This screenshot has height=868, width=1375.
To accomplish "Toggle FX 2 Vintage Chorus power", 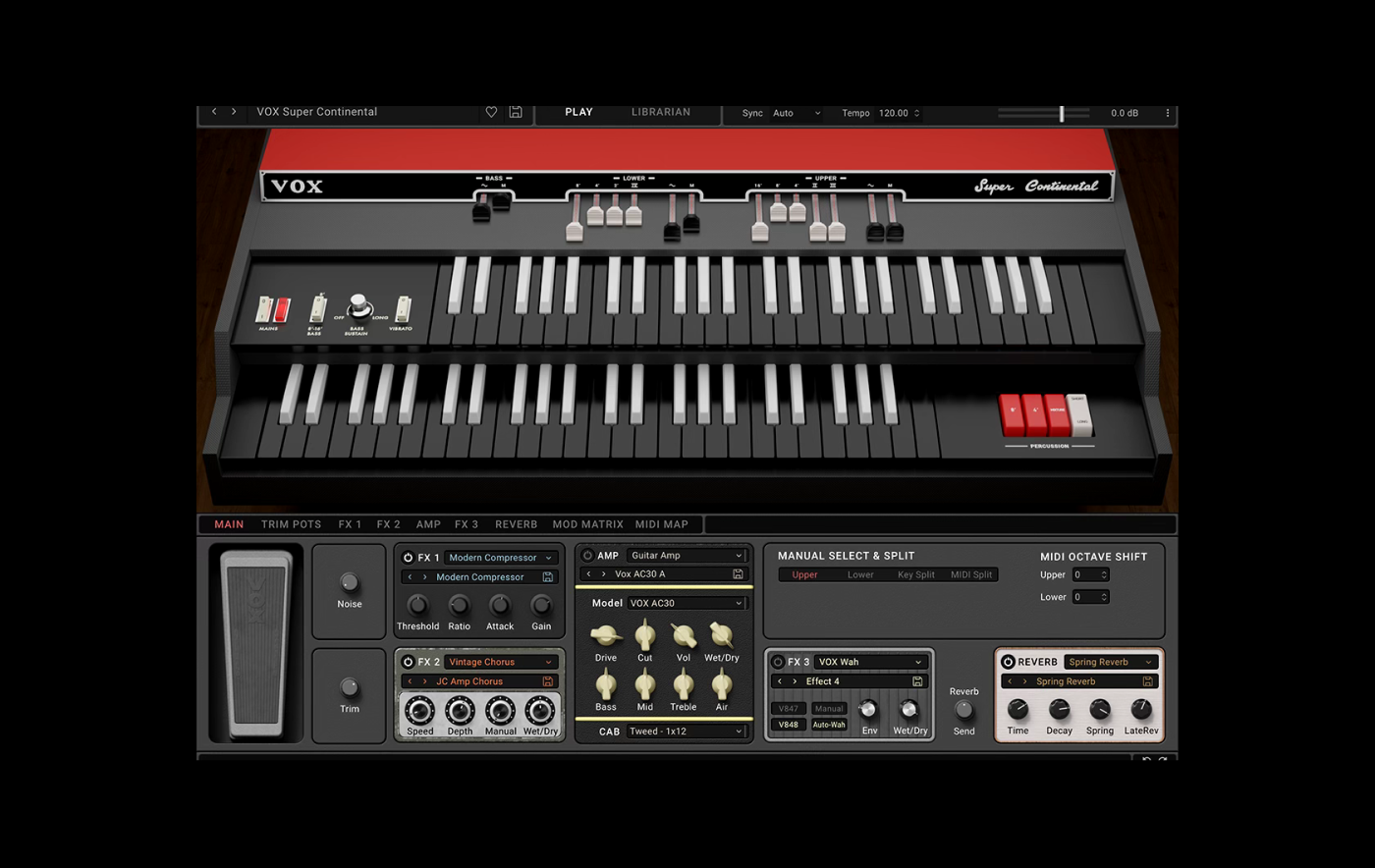I will tap(408, 662).
